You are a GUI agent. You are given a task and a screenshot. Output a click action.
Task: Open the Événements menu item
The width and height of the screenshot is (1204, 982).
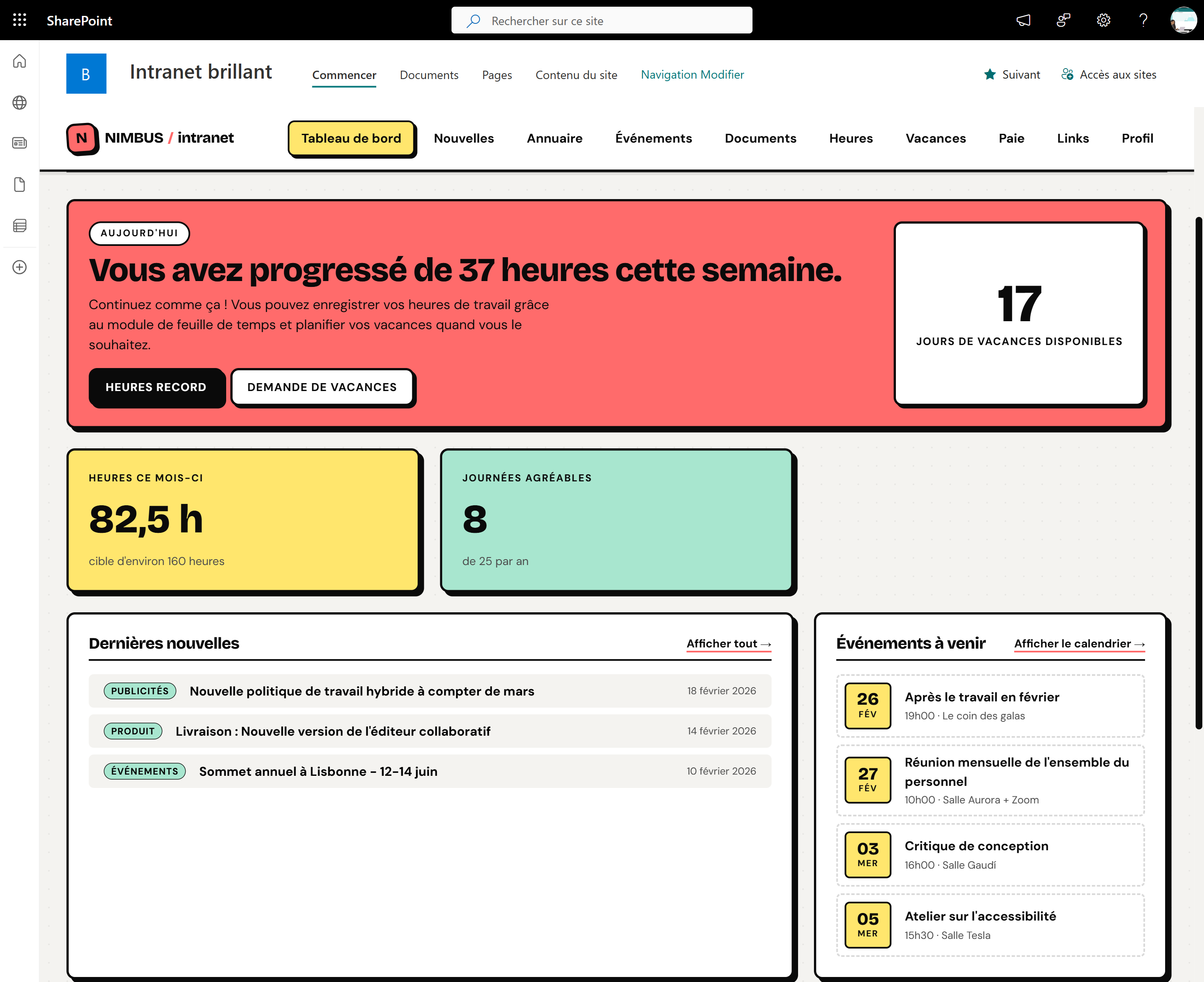(x=653, y=138)
